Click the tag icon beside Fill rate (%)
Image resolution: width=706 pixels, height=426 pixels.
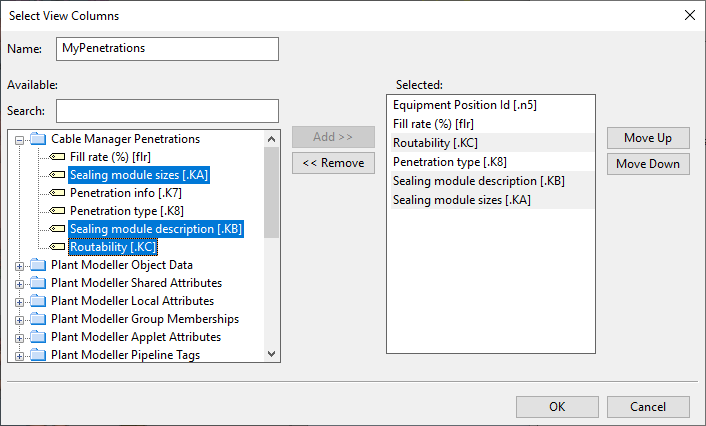[57, 157]
